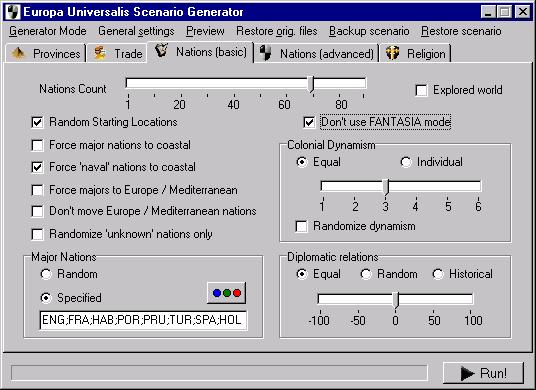Click the Religion tab cross icon
This screenshot has height=390, width=536.
392,53
